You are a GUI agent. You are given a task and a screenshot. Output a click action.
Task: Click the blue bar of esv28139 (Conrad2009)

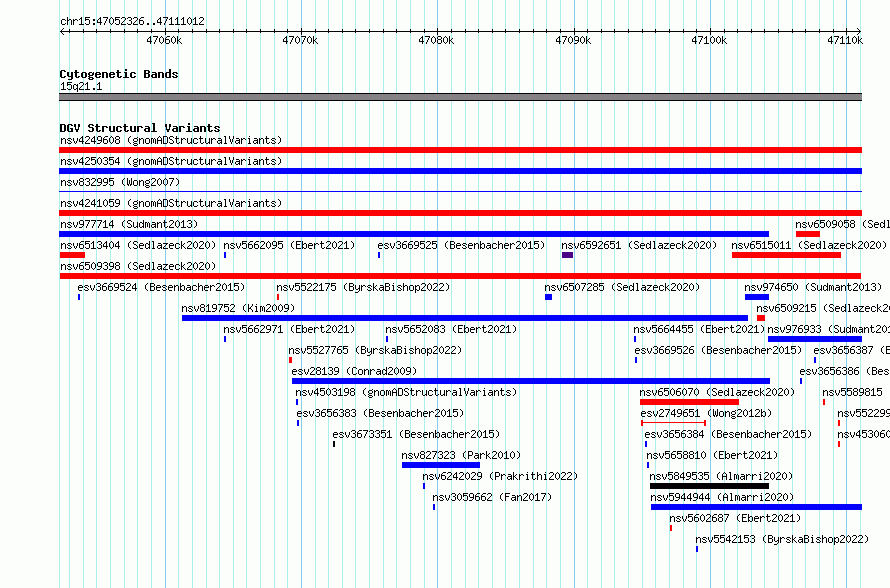pyautogui.click(x=531, y=381)
